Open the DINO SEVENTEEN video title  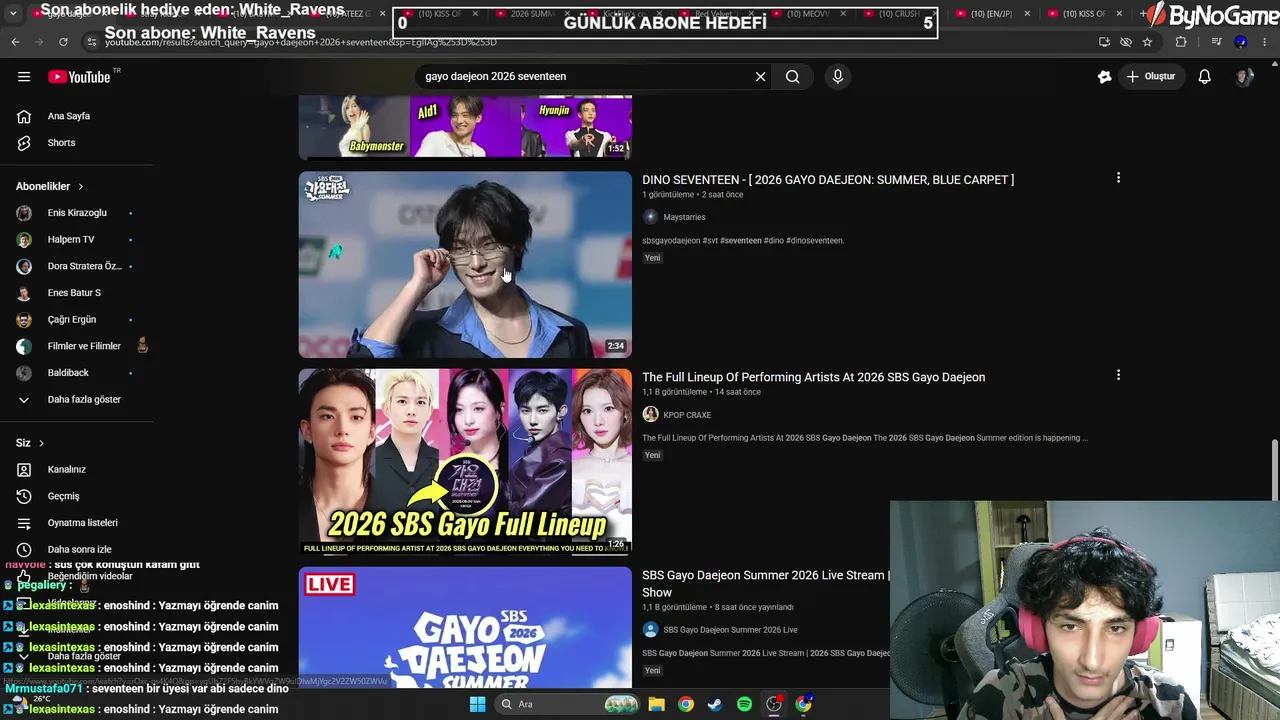(828, 180)
